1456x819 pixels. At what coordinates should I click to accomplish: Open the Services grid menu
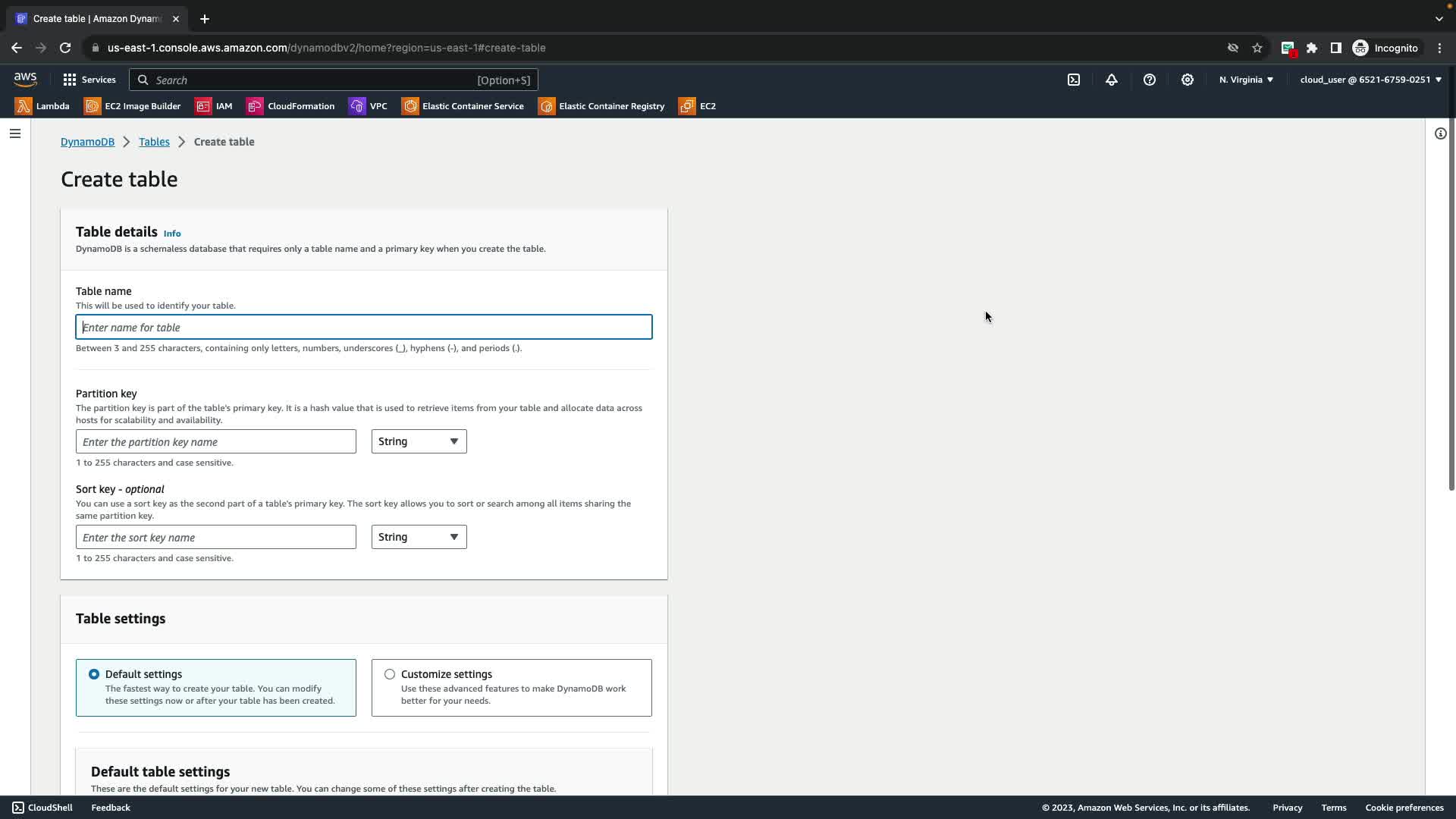[x=89, y=80]
